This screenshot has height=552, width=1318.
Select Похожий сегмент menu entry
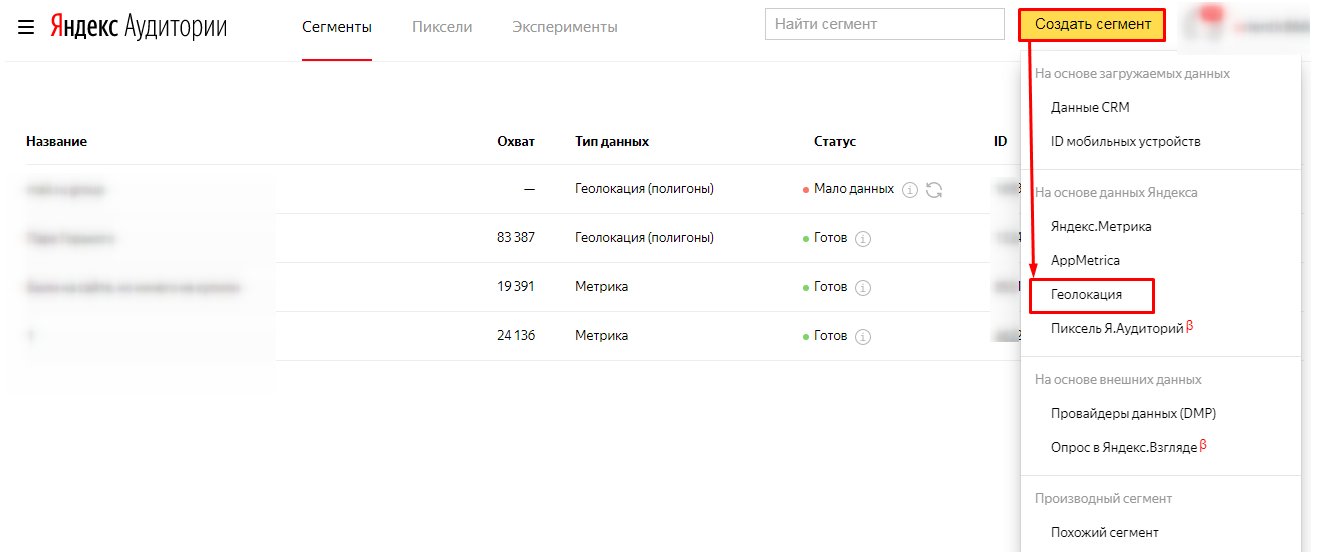pos(1104,532)
